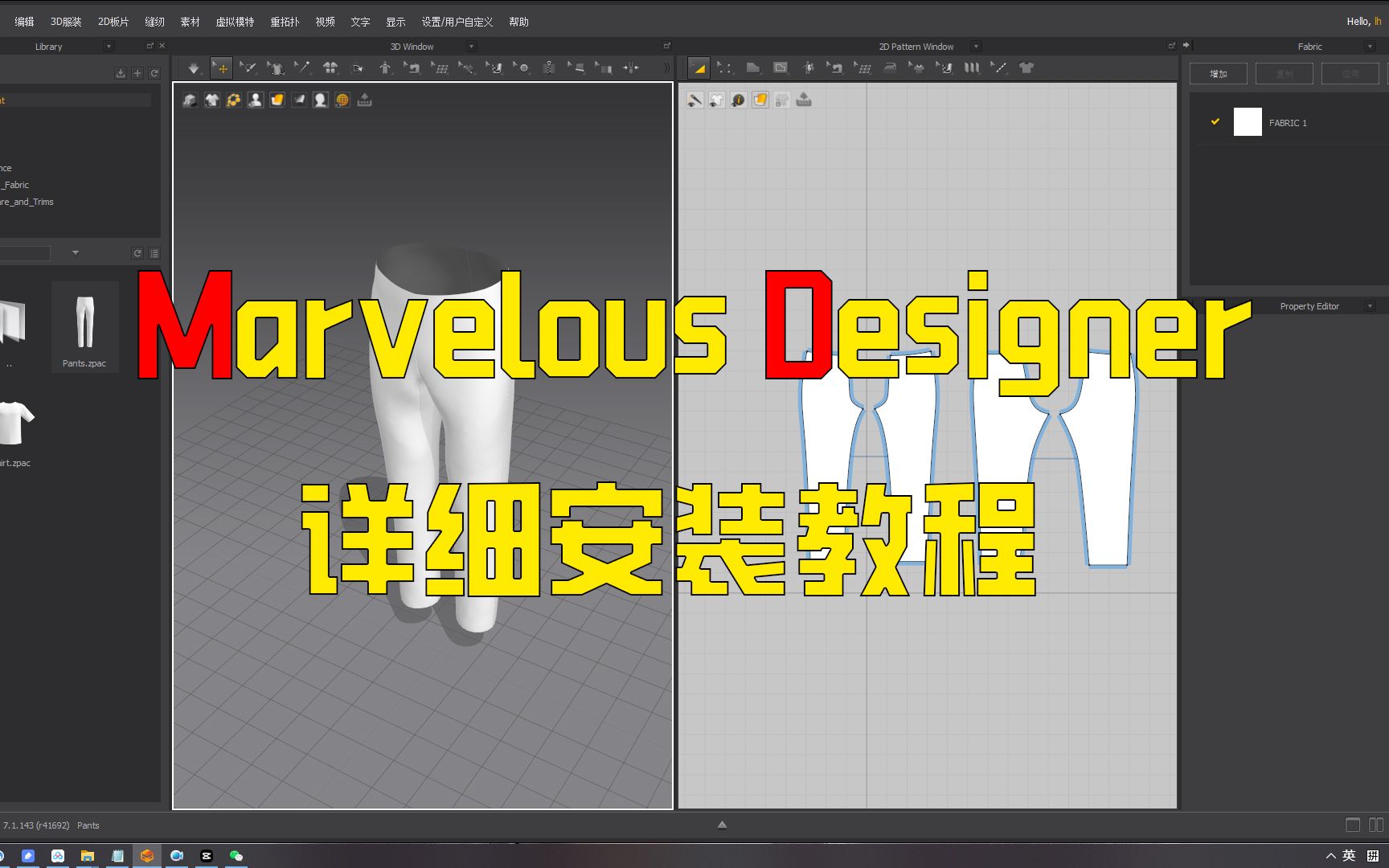Select the Transform Pattern tool in 2D window

698,68
